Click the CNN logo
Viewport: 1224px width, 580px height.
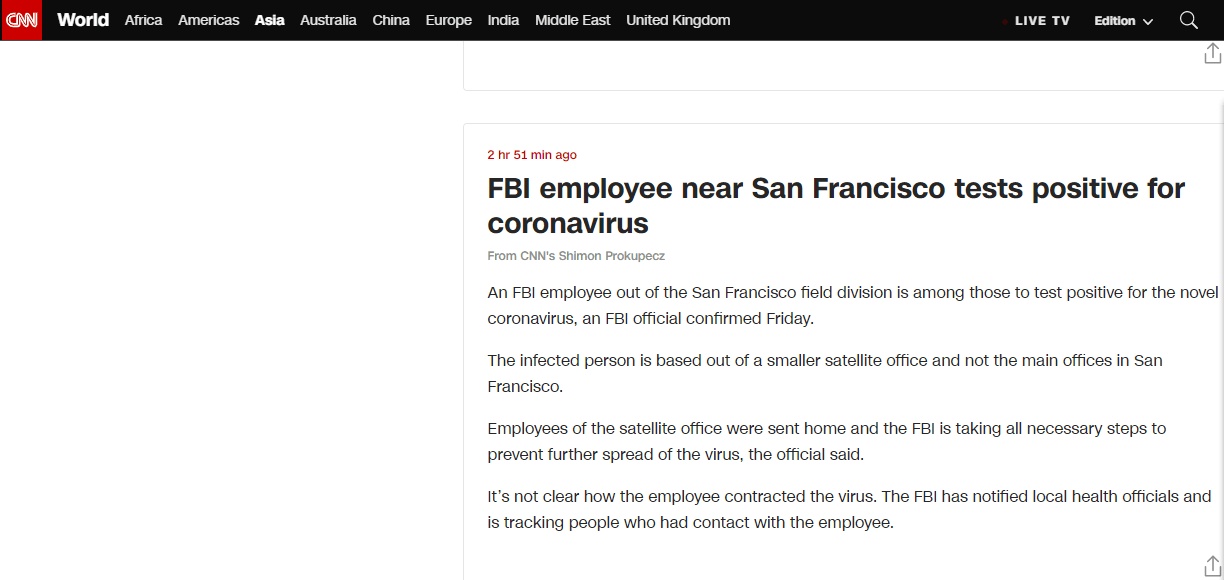coord(21,20)
